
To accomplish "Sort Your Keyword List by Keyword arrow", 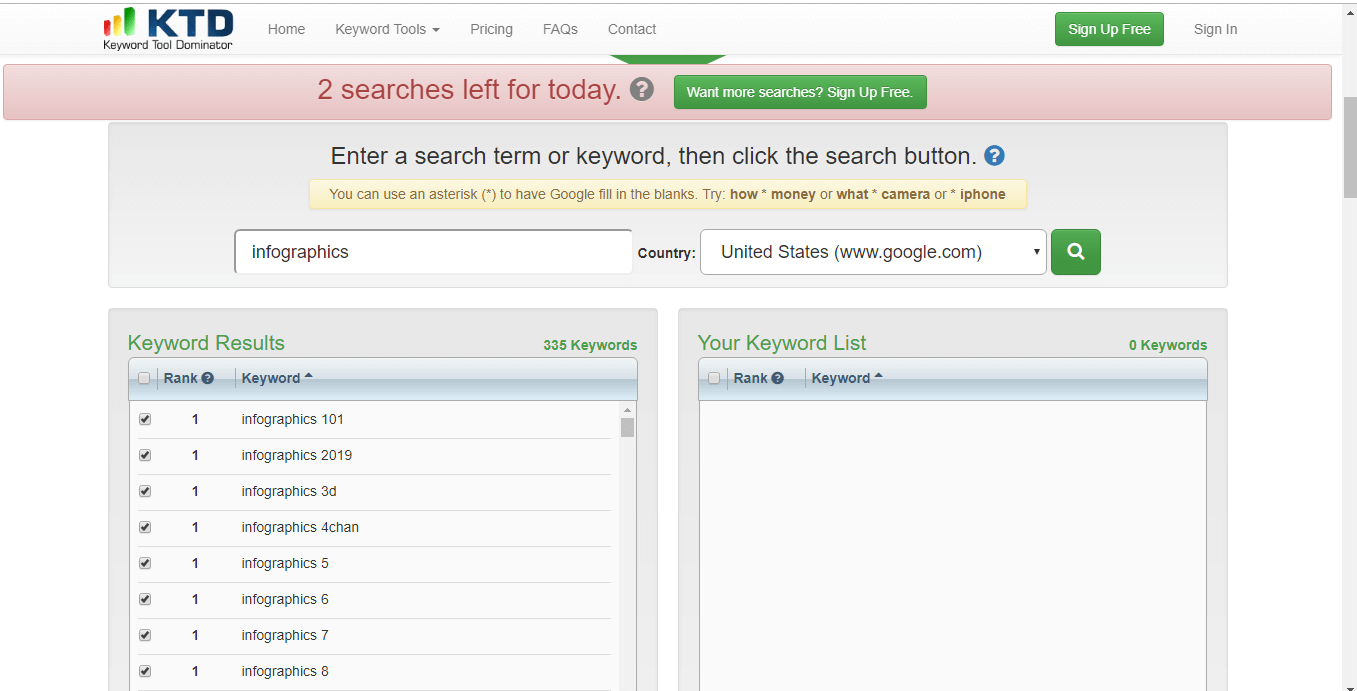I will 879,377.
